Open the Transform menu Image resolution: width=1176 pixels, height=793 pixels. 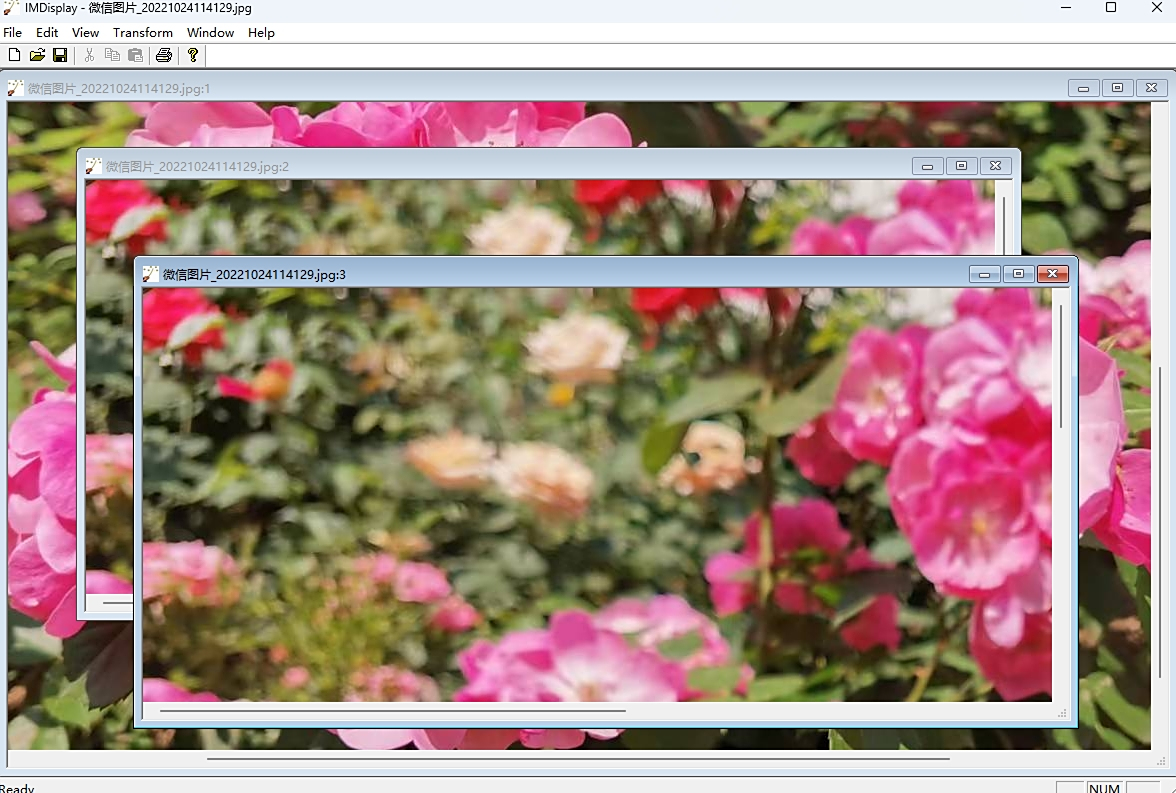pyautogui.click(x=142, y=33)
